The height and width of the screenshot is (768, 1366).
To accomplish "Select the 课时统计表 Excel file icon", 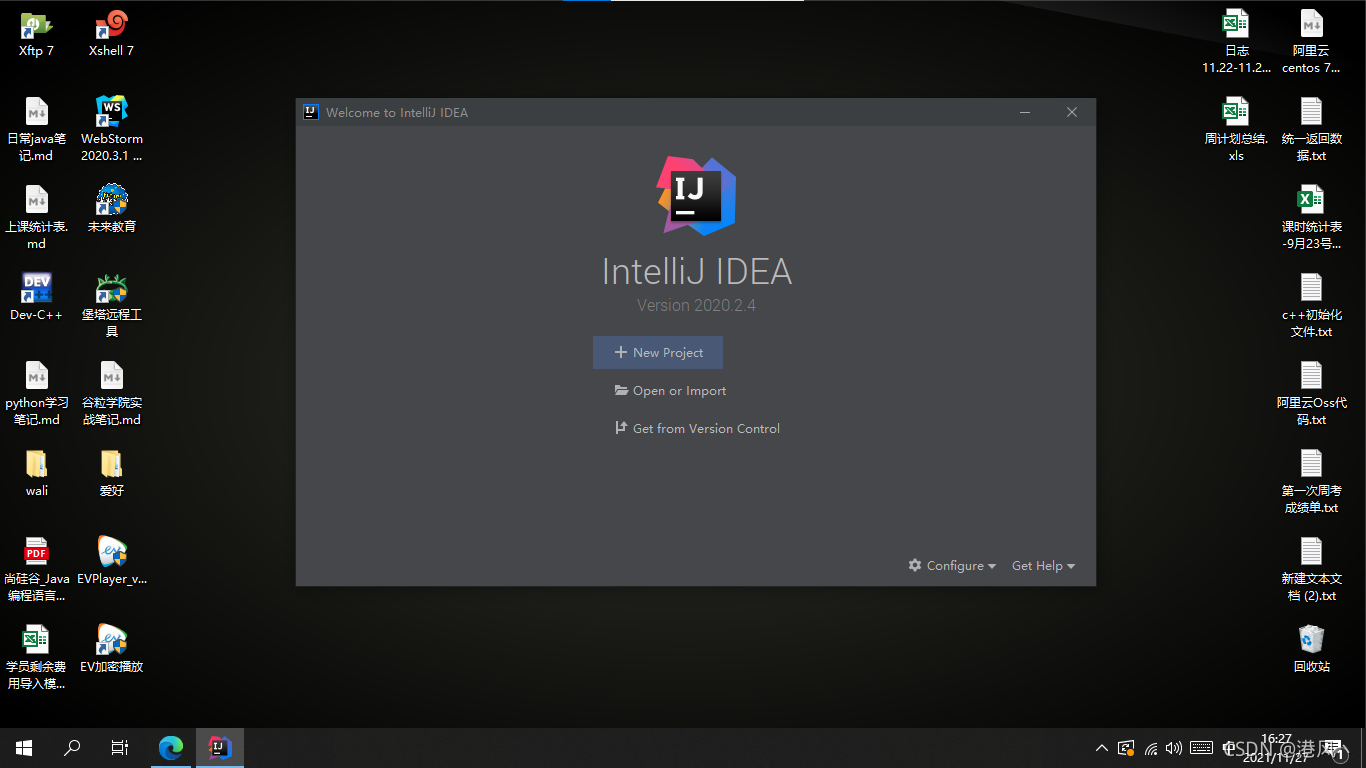I will [1311, 217].
